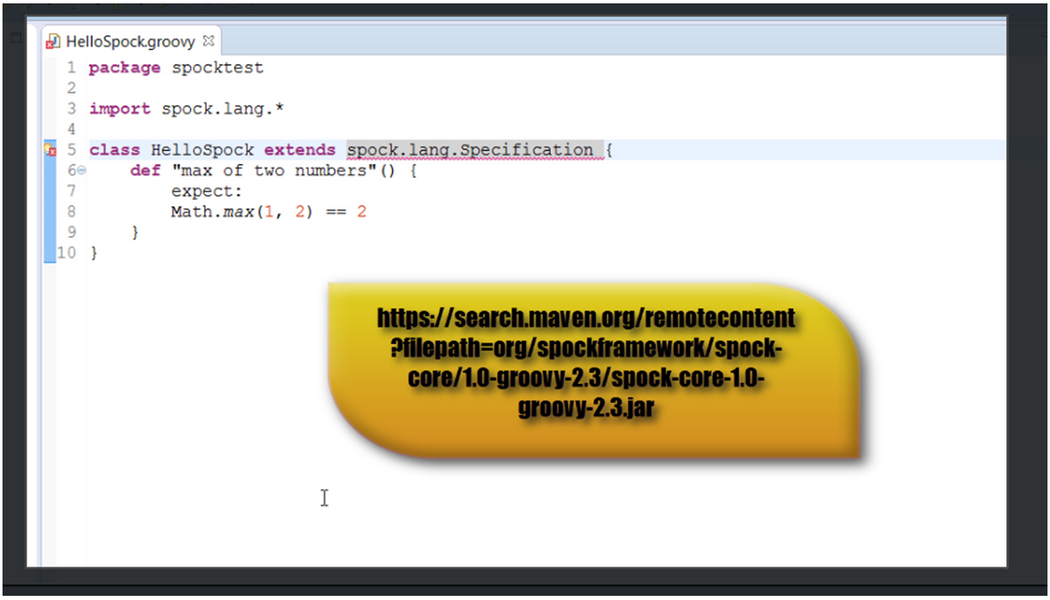The height and width of the screenshot is (600, 1050).
Task: Click line number 4 in the gutter
Action: (x=72, y=129)
